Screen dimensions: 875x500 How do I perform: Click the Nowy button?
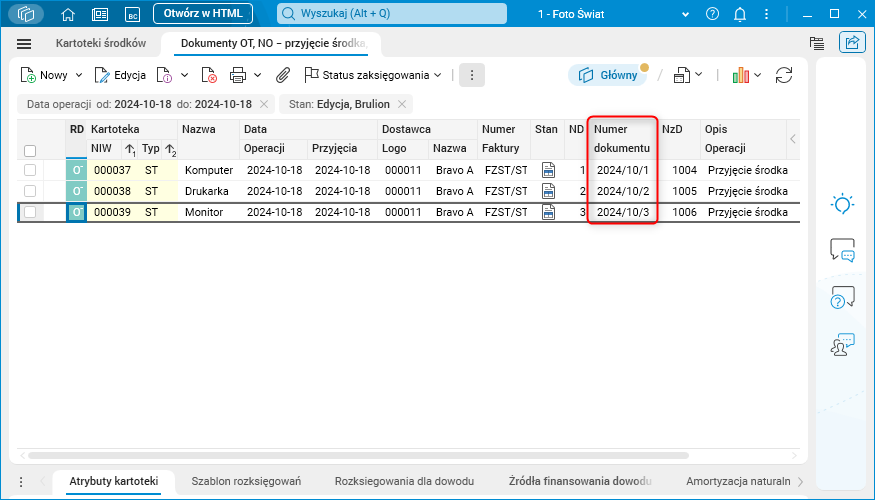point(44,75)
